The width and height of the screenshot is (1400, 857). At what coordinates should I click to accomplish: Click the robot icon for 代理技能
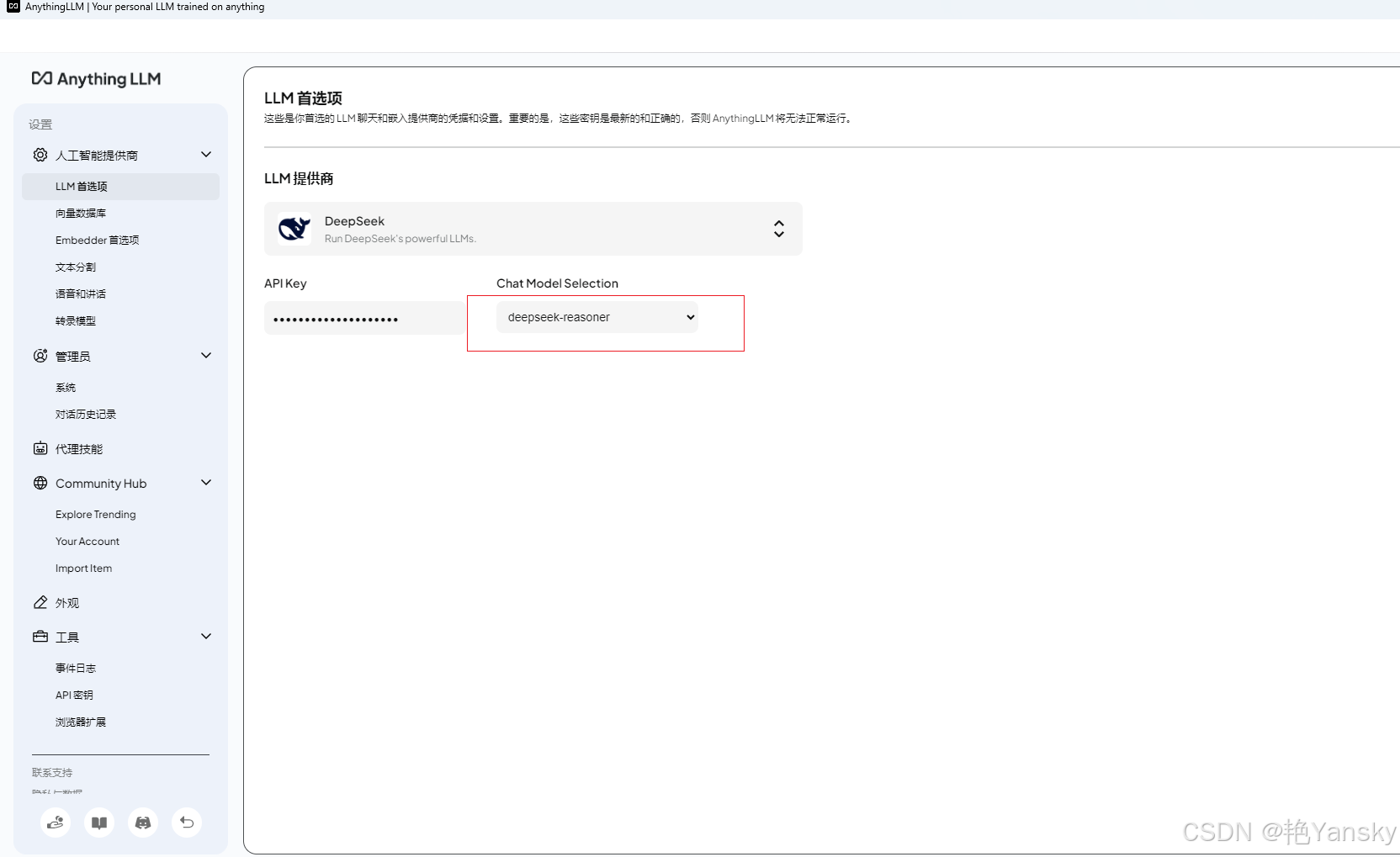pos(40,448)
